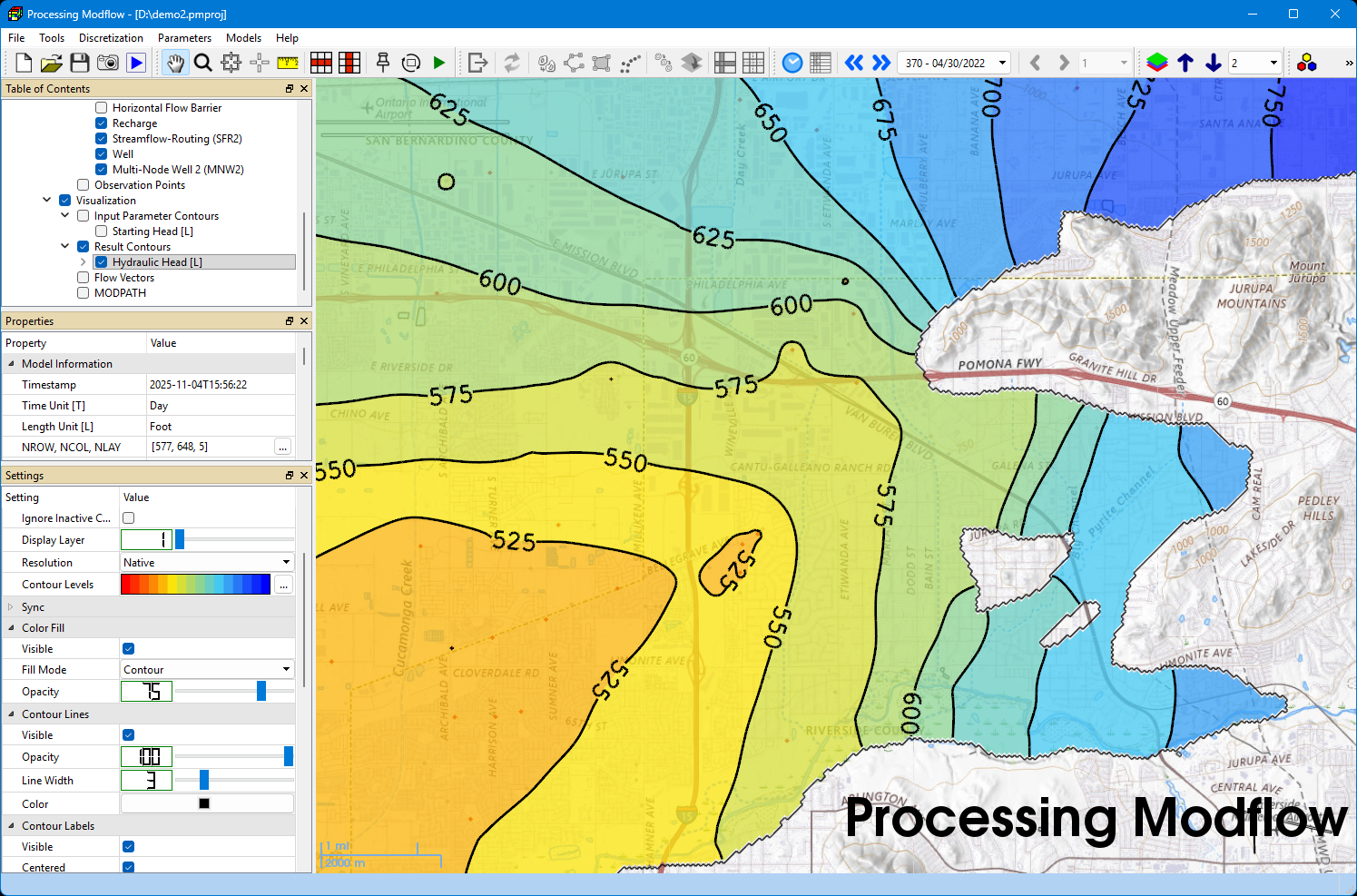Click the red row grid icon
This screenshot has width=1357, height=896.
(321, 63)
